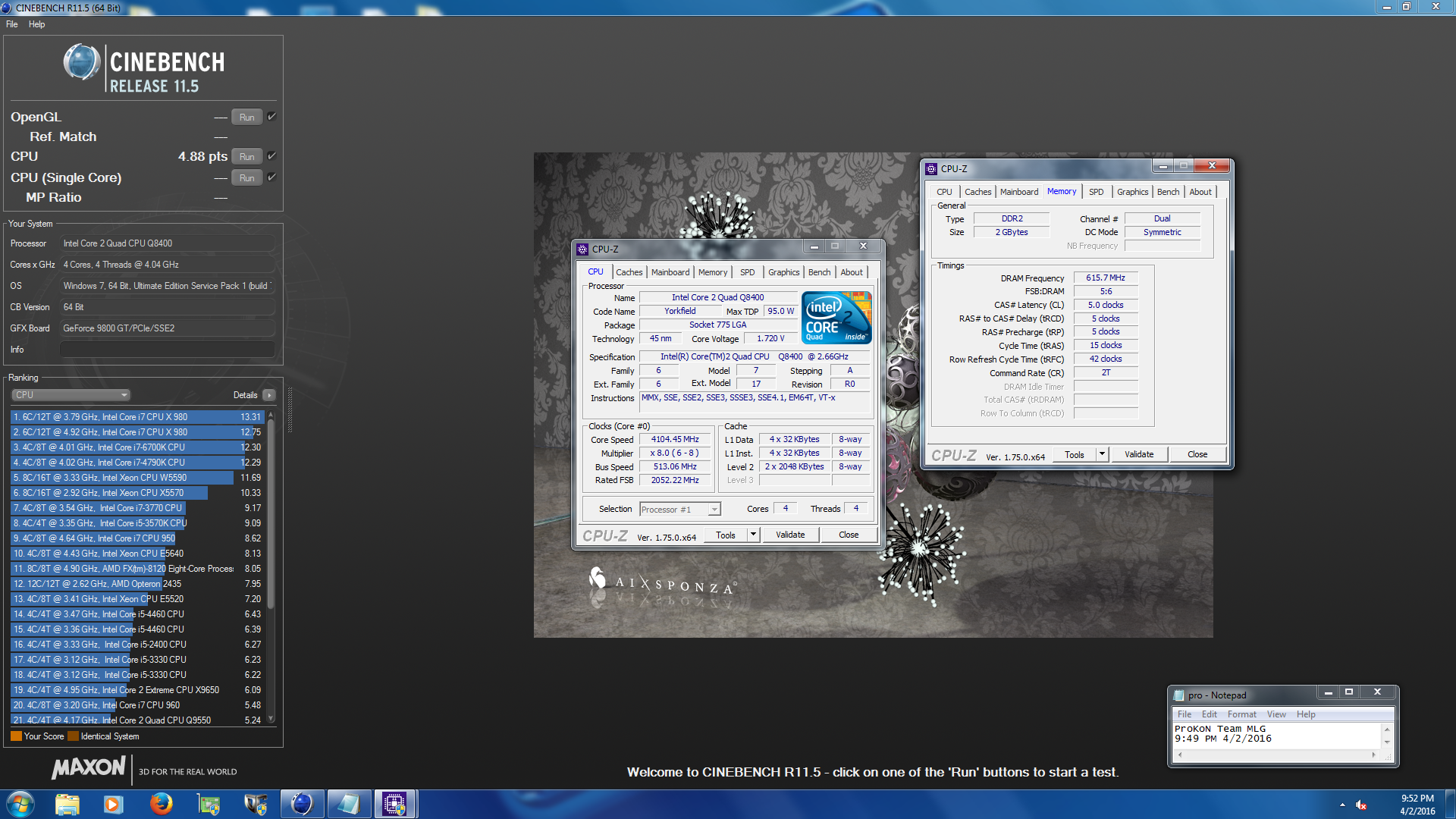Screen dimensions: 1456x819
Task: Switch to Graphics tab in CPU-Z Memory window
Action: [1132, 192]
